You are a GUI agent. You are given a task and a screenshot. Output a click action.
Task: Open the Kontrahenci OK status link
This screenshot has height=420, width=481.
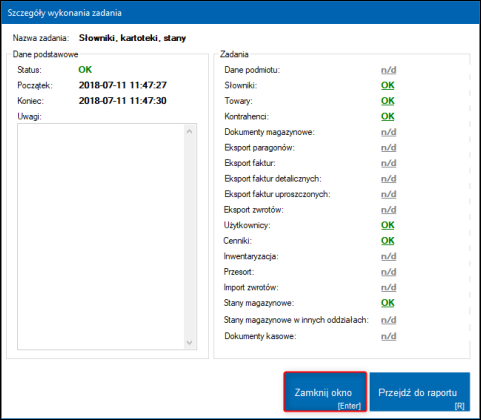click(388, 116)
